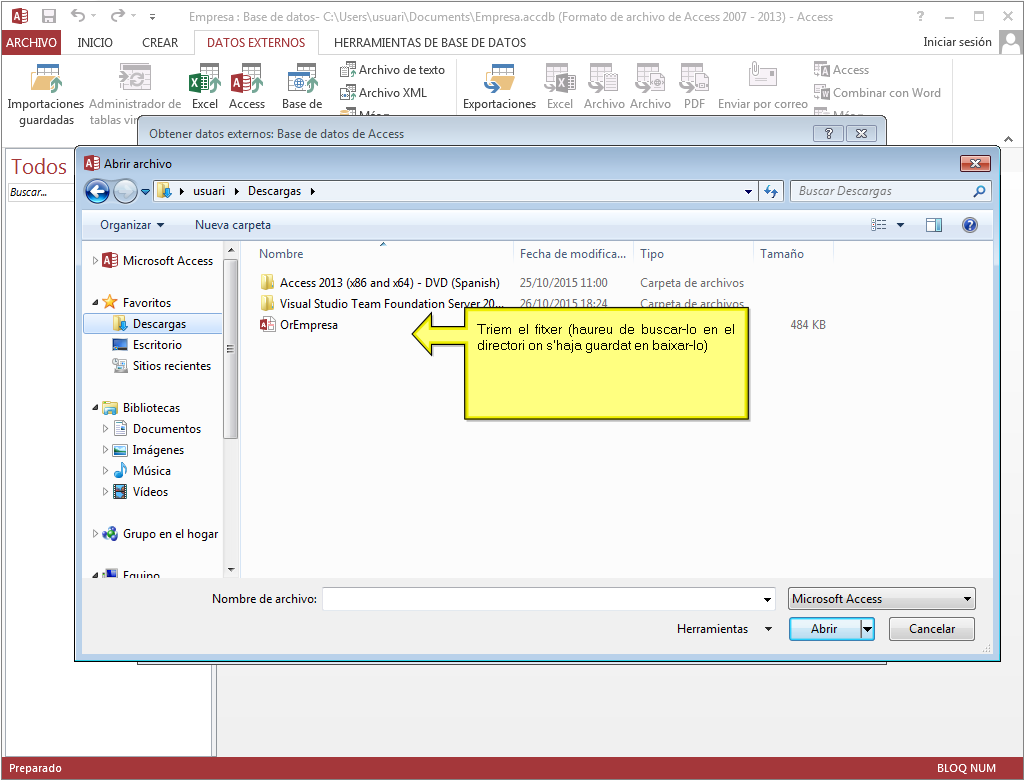
Task: Open the Nombre de archivo dropdown arrow
Action: pyautogui.click(x=767, y=599)
